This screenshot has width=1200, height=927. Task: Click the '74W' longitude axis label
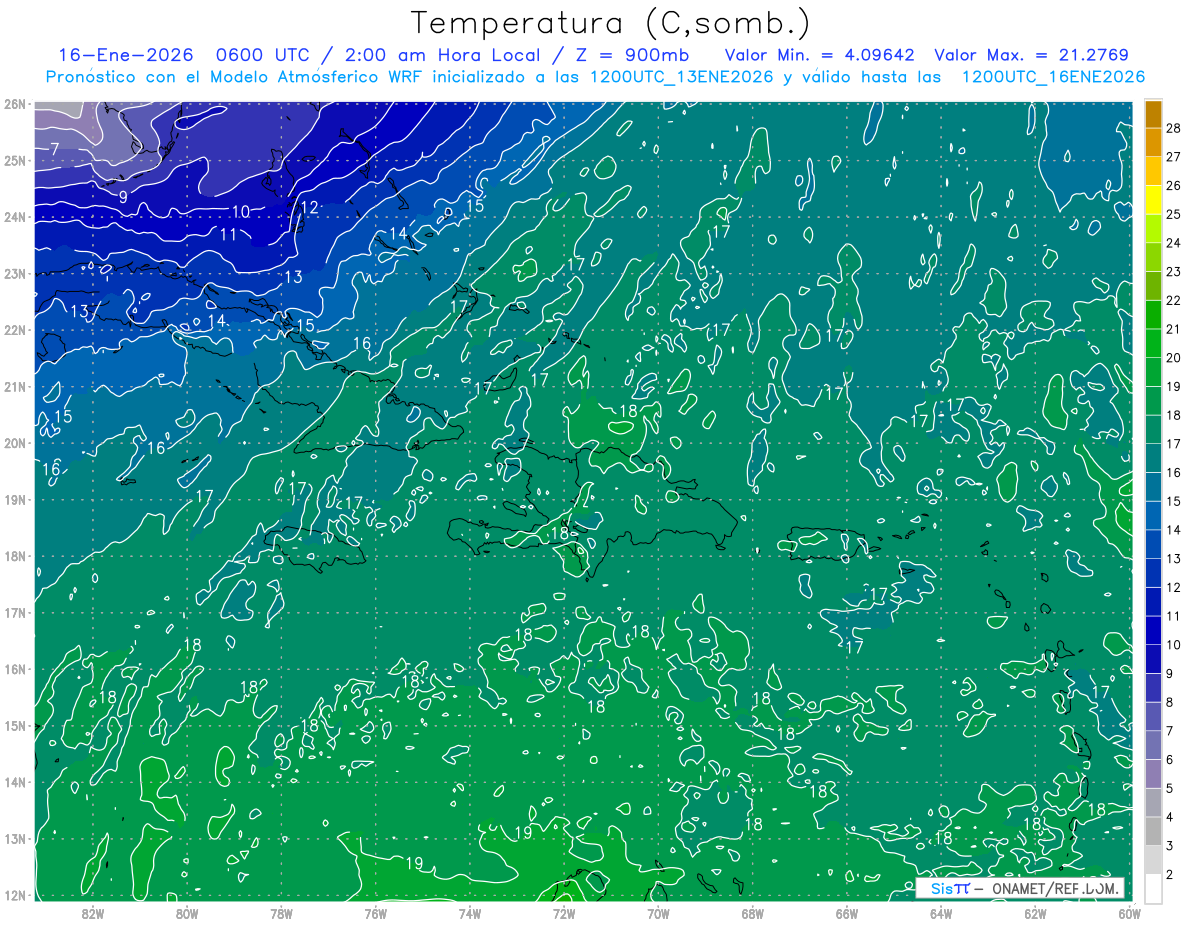pos(470,913)
